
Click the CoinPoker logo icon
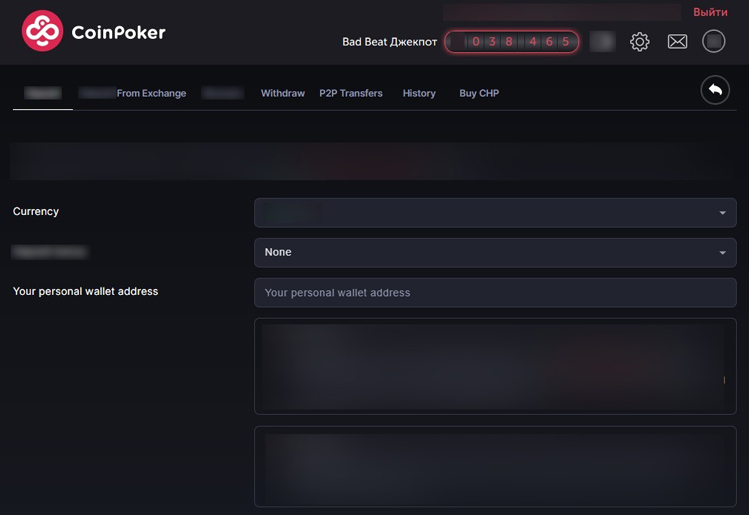coord(42,32)
